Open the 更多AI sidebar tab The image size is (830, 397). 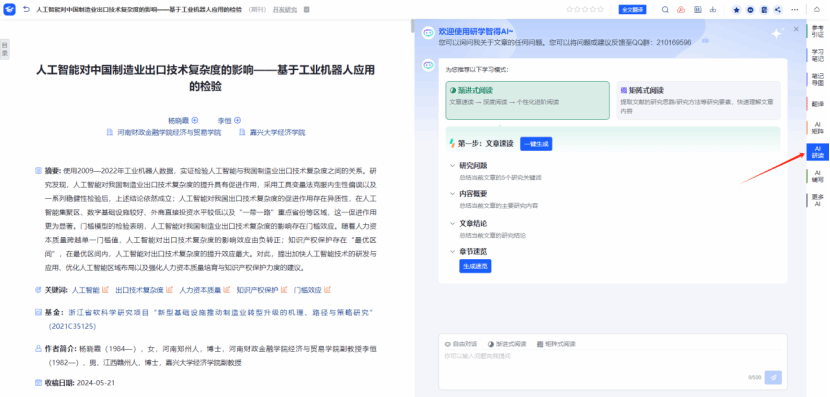(818, 200)
